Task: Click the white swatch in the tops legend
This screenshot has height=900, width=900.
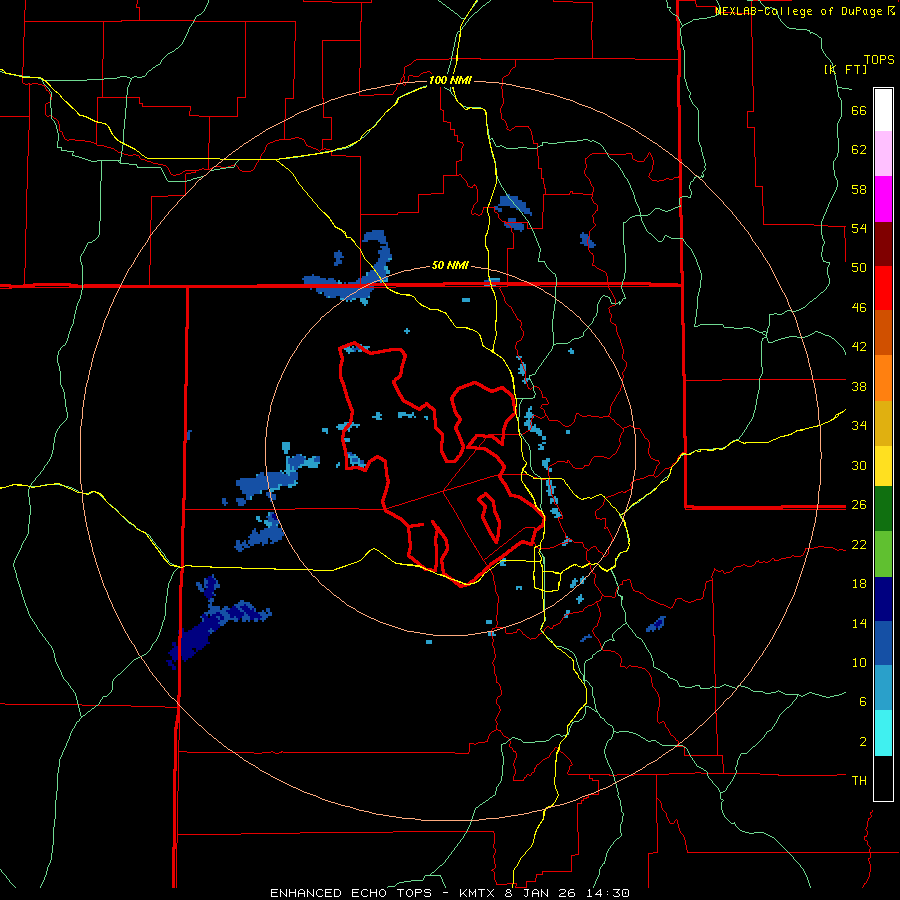Action: click(x=883, y=110)
